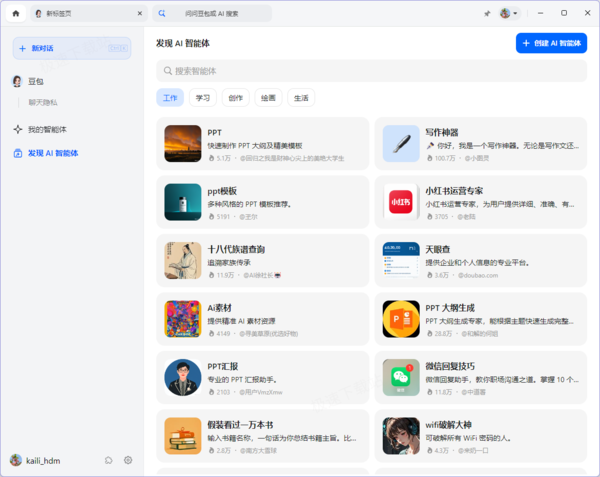Click the refresh icon next to kaili_hdm
This screenshot has width=600, height=477.
tap(109, 460)
